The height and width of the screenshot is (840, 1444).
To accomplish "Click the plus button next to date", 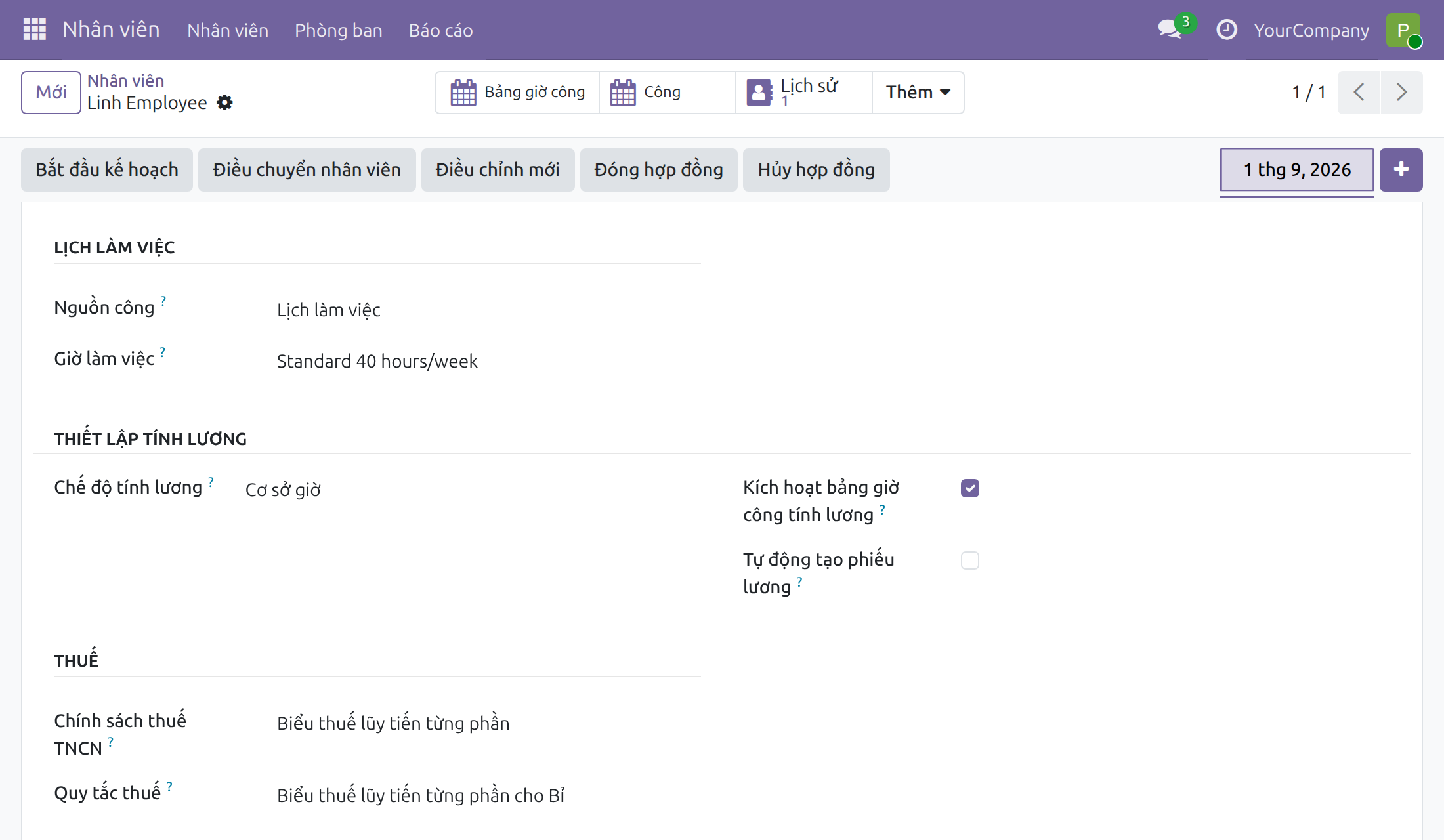I will tap(1401, 170).
